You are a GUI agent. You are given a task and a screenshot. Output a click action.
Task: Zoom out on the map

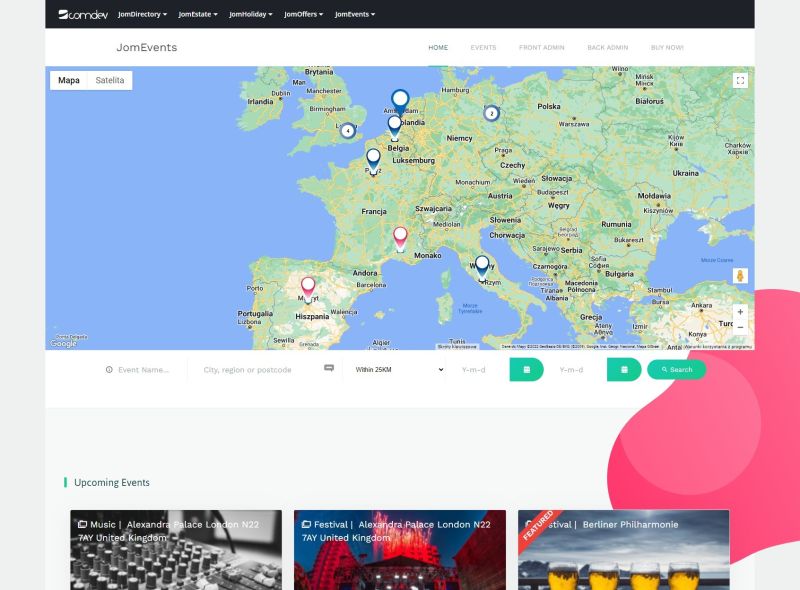(x=738, y=325)
